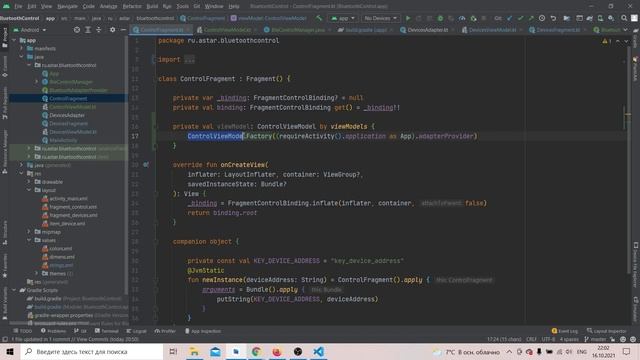
Task: Switch to the DevicesViewModel.kt tab
Action: click(491, 30)
